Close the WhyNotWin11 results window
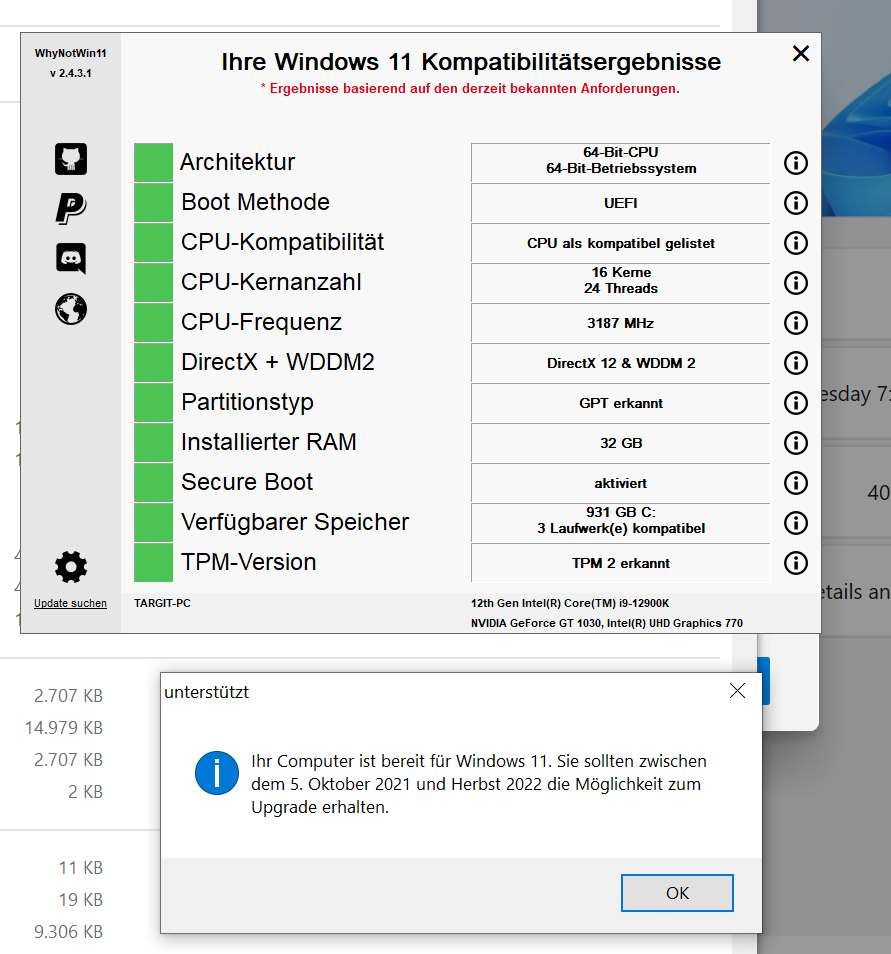891x954 pixels. [x=801, y=54]
